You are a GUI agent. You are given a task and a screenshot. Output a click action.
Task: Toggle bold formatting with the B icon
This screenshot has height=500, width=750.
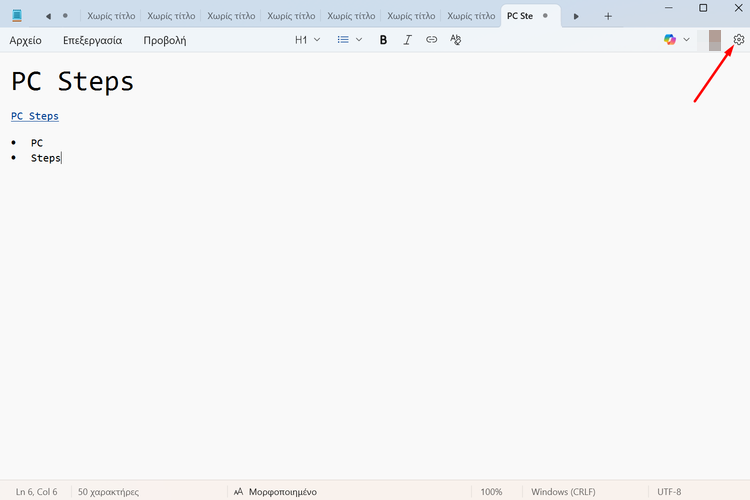(383, 40)
